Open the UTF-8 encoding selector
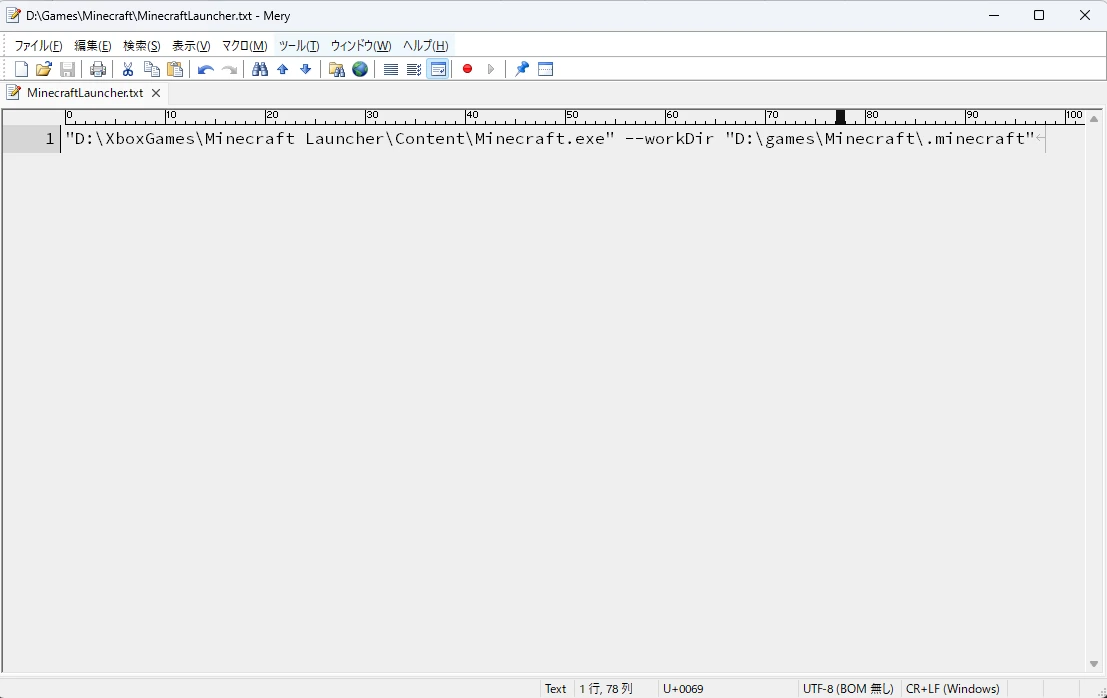 click(x=848, y=688)
